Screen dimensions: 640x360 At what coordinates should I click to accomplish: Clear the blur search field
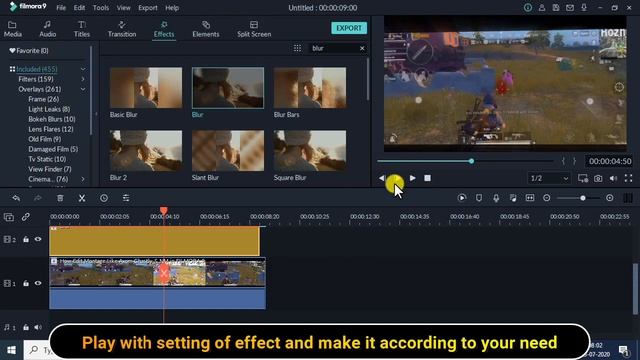coord(362,48)
